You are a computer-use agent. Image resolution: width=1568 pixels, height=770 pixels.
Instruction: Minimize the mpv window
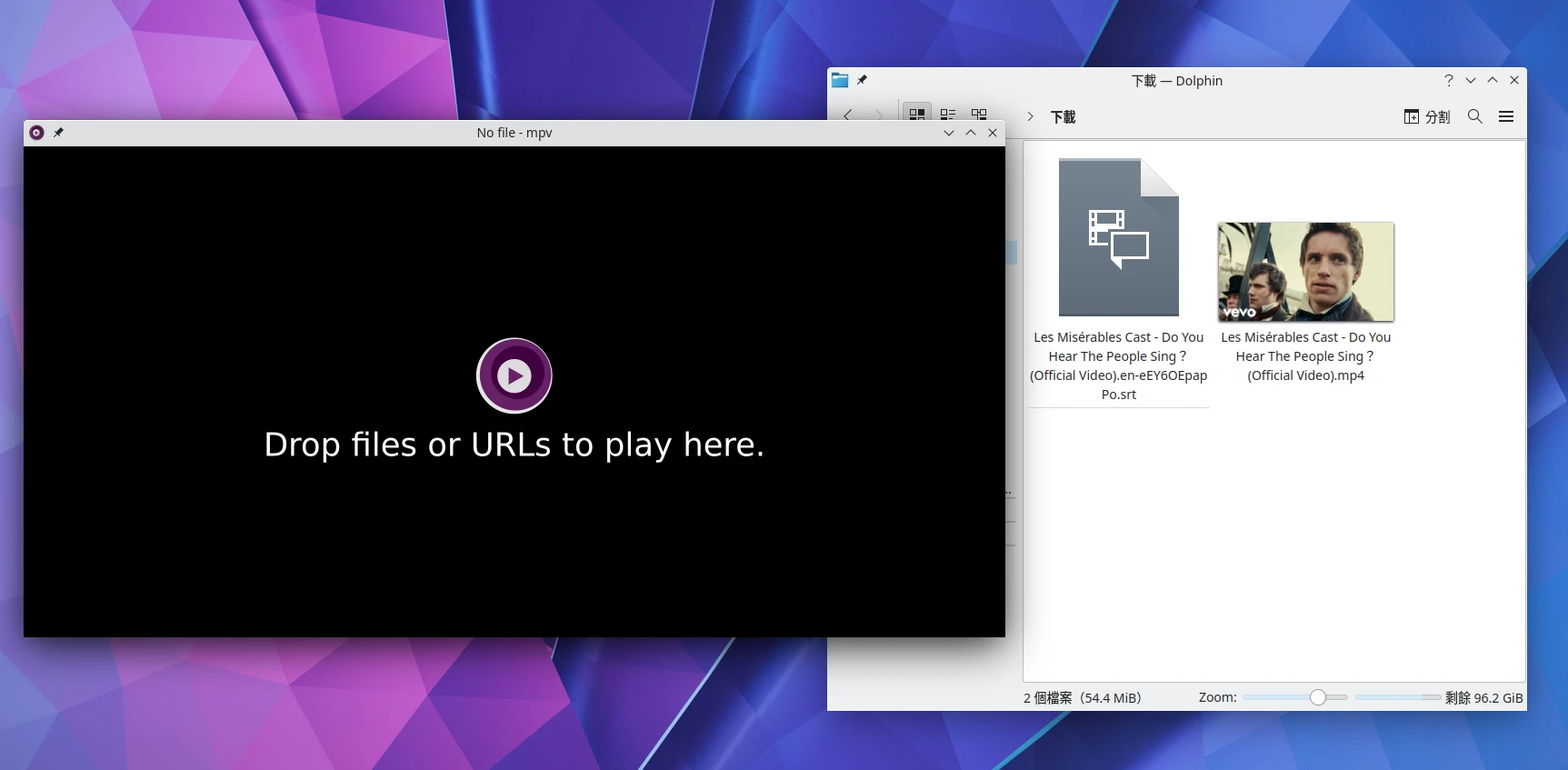click(x=948, y=133)
